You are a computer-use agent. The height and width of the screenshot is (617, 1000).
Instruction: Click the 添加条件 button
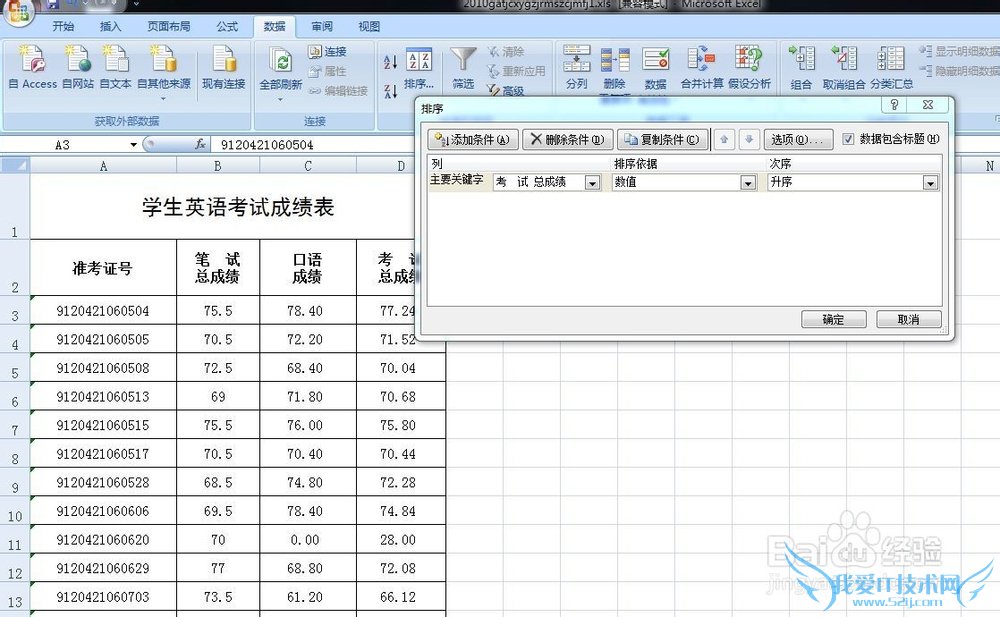pos(472,140)
